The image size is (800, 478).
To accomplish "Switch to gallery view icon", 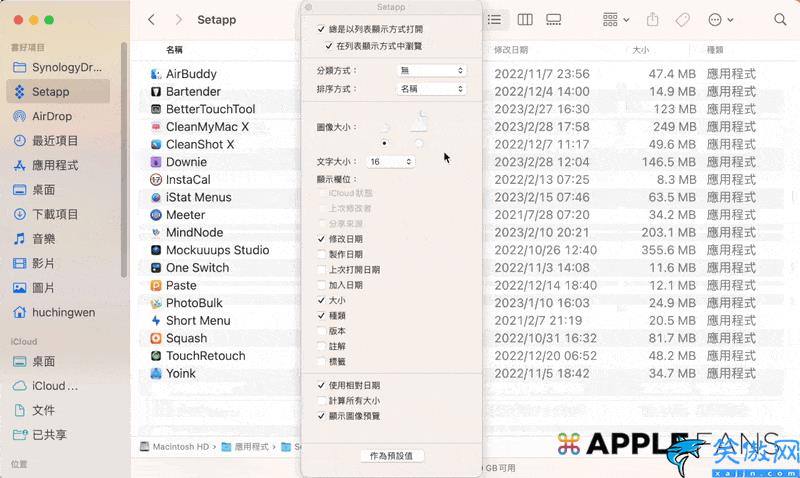I will click(x=554, y=20).
